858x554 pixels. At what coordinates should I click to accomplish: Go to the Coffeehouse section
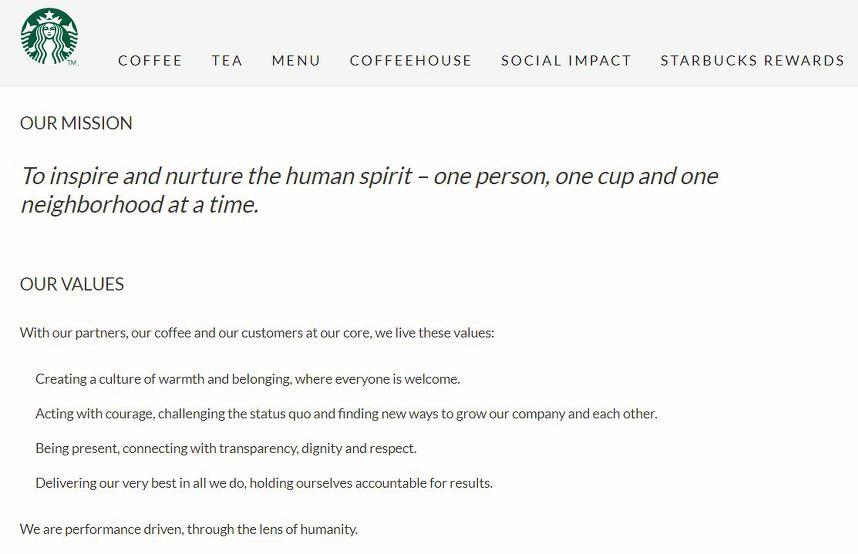pos(411,60)
